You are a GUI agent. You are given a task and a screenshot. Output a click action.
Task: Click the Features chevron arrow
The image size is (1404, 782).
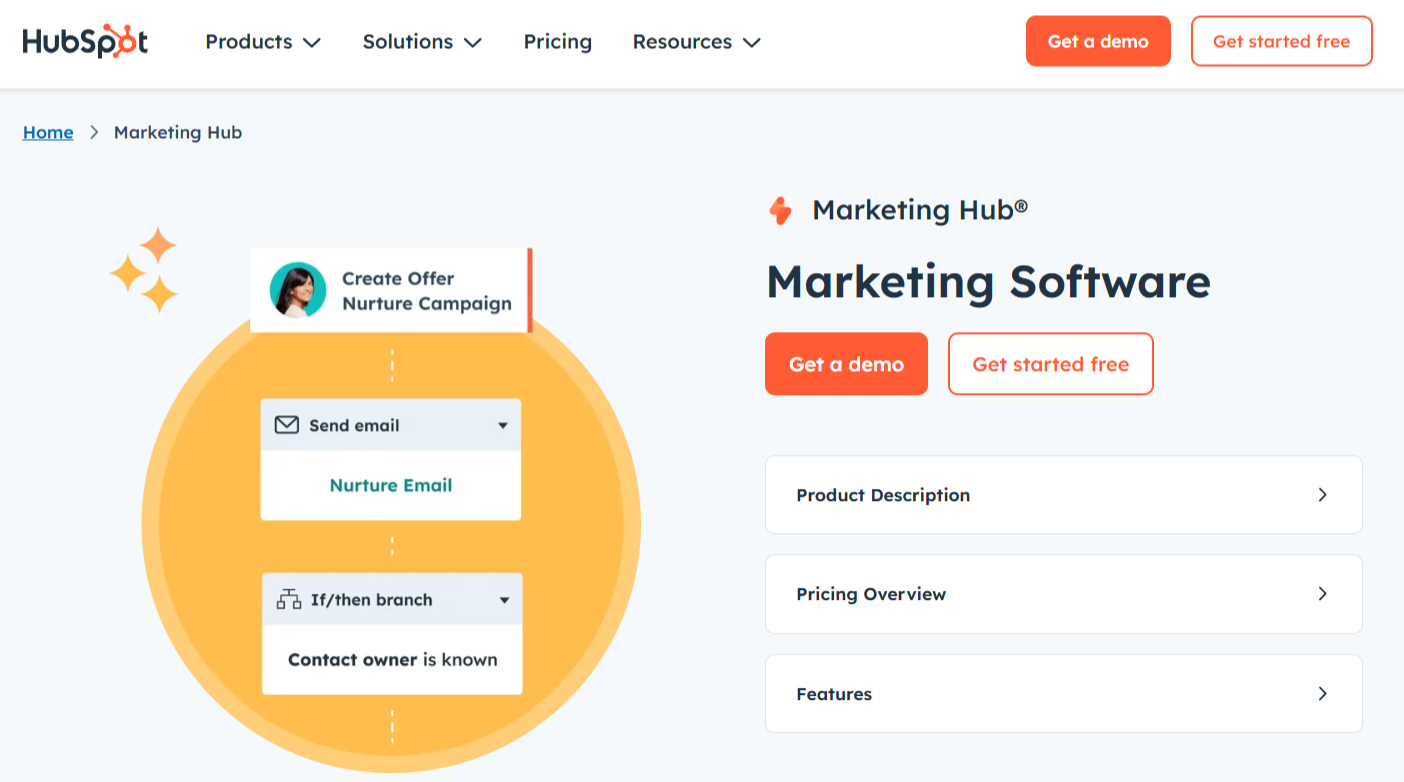coord(1322,694)
